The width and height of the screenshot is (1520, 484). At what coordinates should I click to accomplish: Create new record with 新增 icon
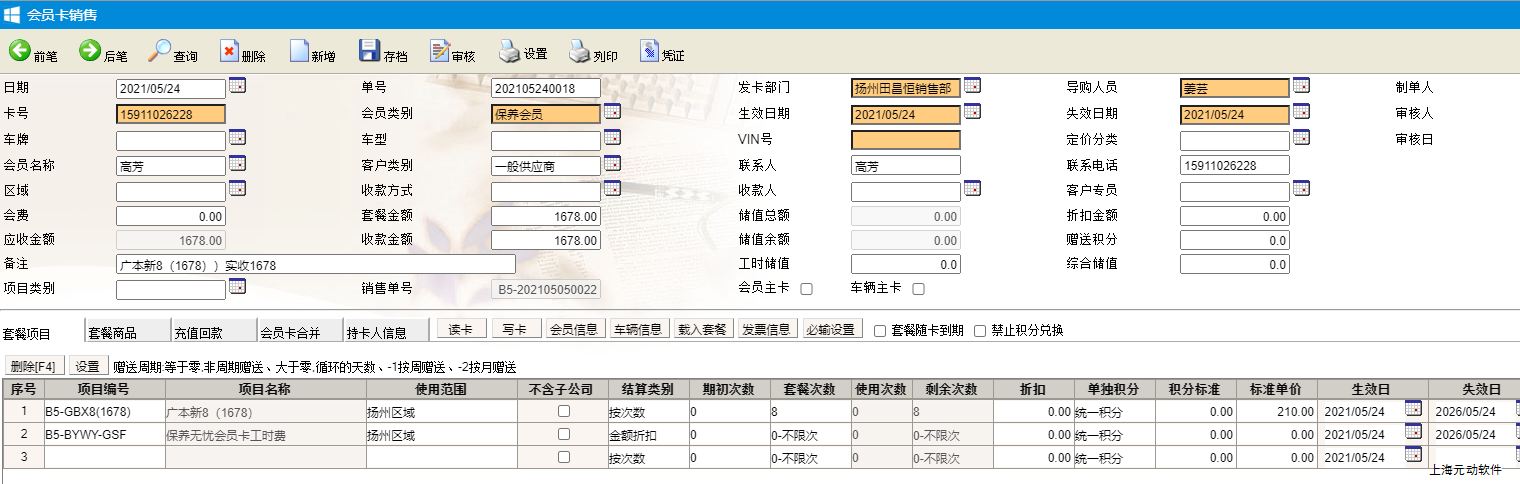click(x=299, y=52)
